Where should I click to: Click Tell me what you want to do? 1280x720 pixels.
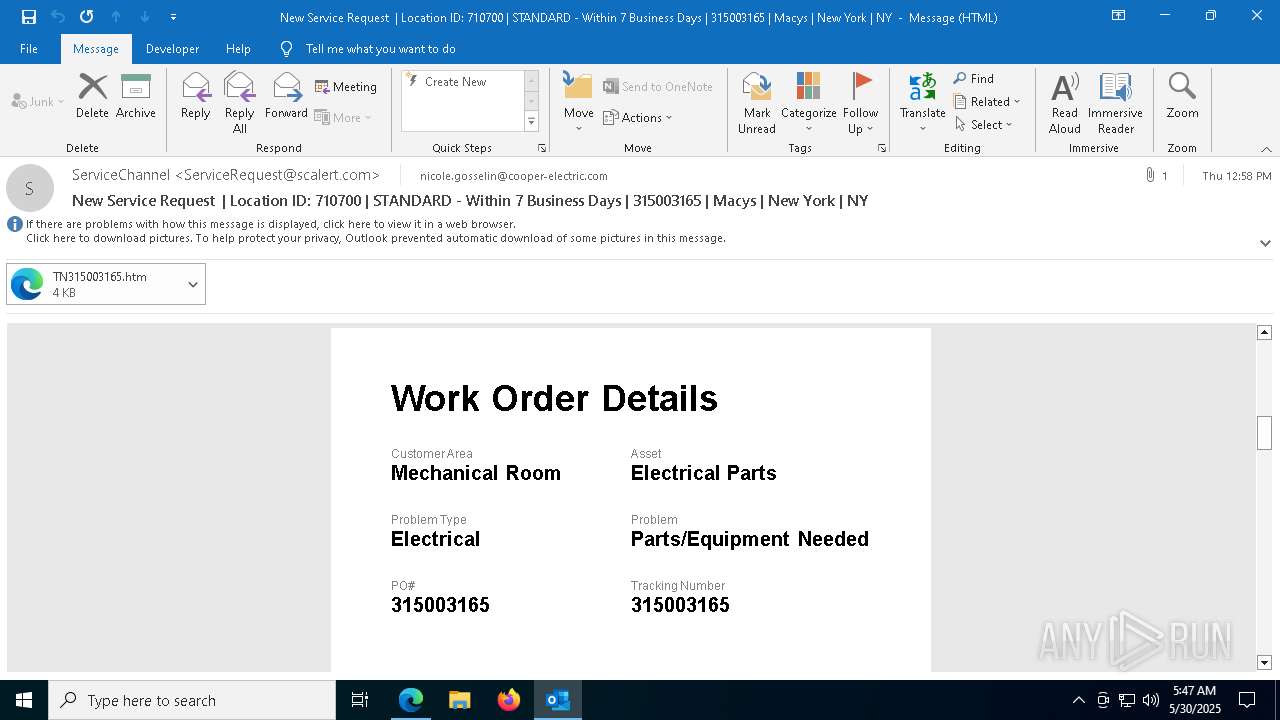coord(380,49)
